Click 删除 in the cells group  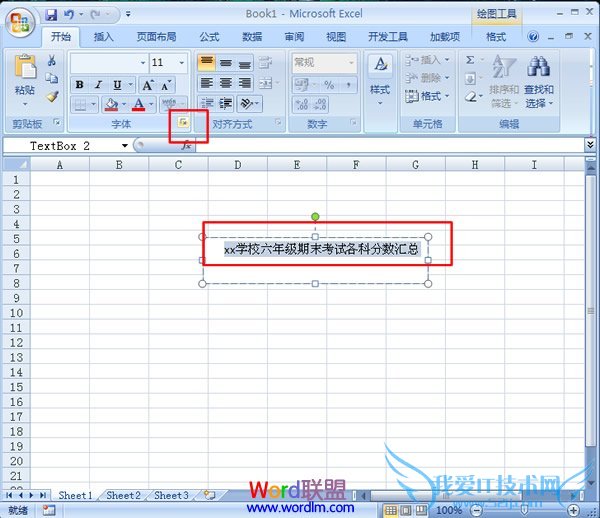427,78
